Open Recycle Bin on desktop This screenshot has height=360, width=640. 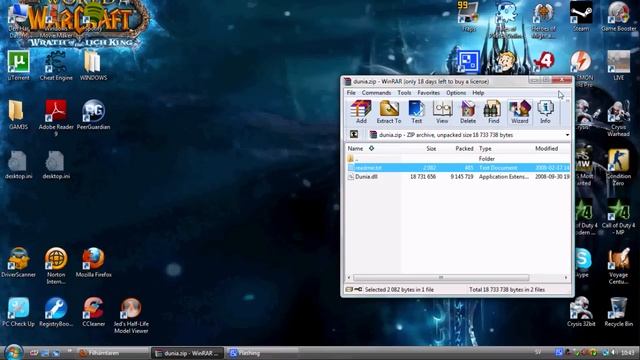pyautogui.click(x=618, y=312)
